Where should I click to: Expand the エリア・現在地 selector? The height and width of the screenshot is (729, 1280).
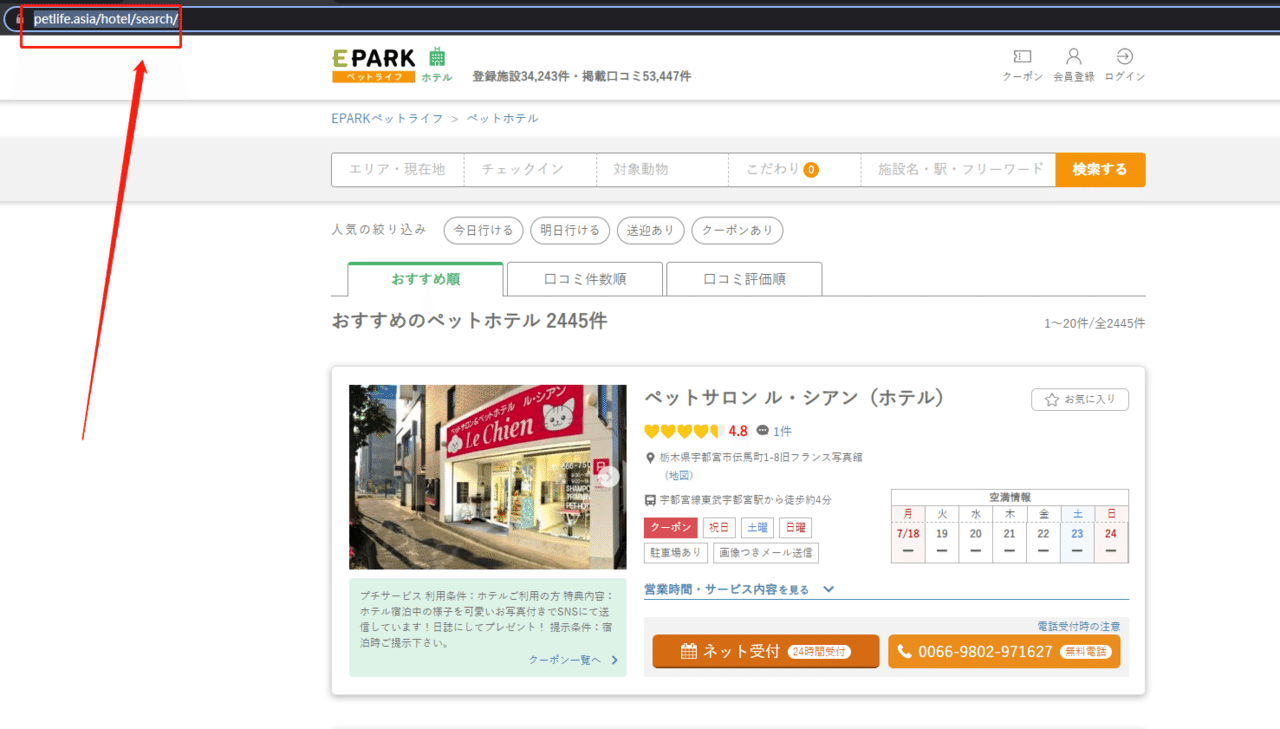click(398, 169)
